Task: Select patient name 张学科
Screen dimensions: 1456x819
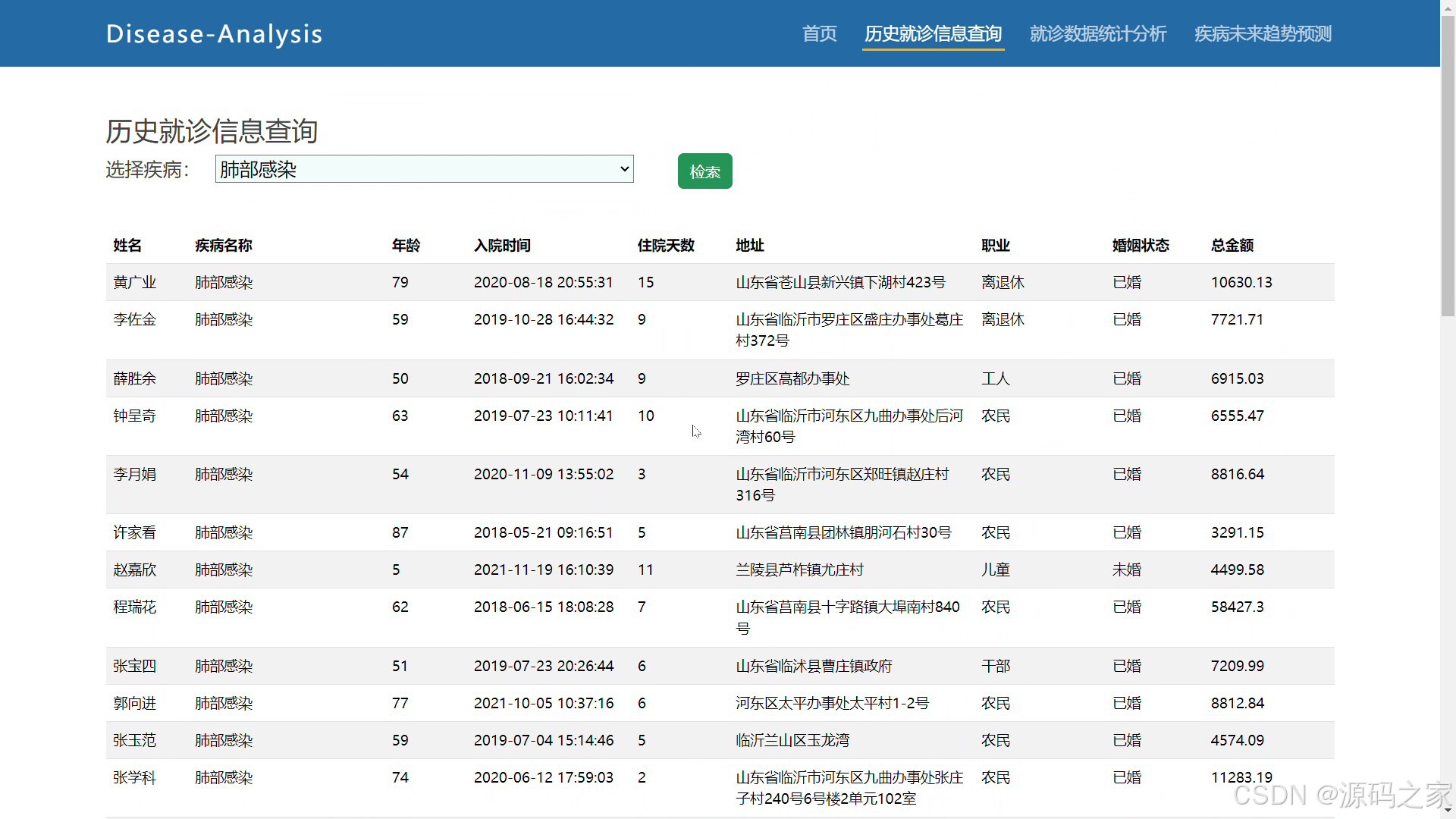Action: [134, 777]
